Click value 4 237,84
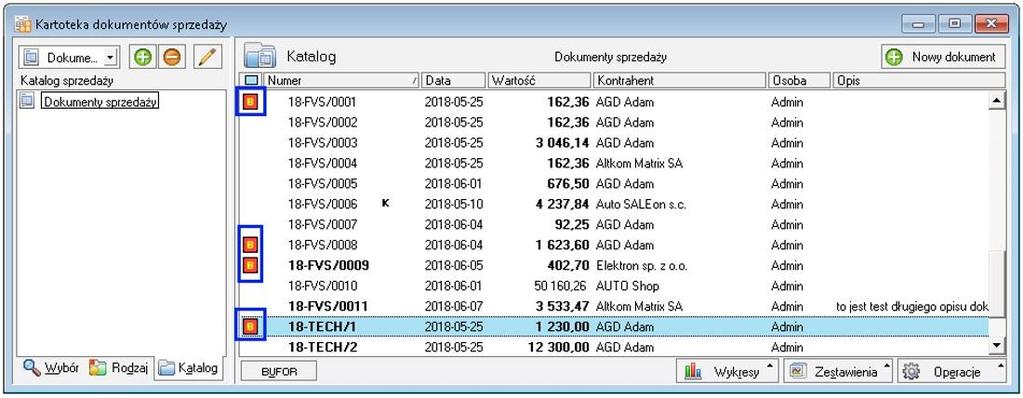This screenshot has width=1023, height=398. click(562, 204)
